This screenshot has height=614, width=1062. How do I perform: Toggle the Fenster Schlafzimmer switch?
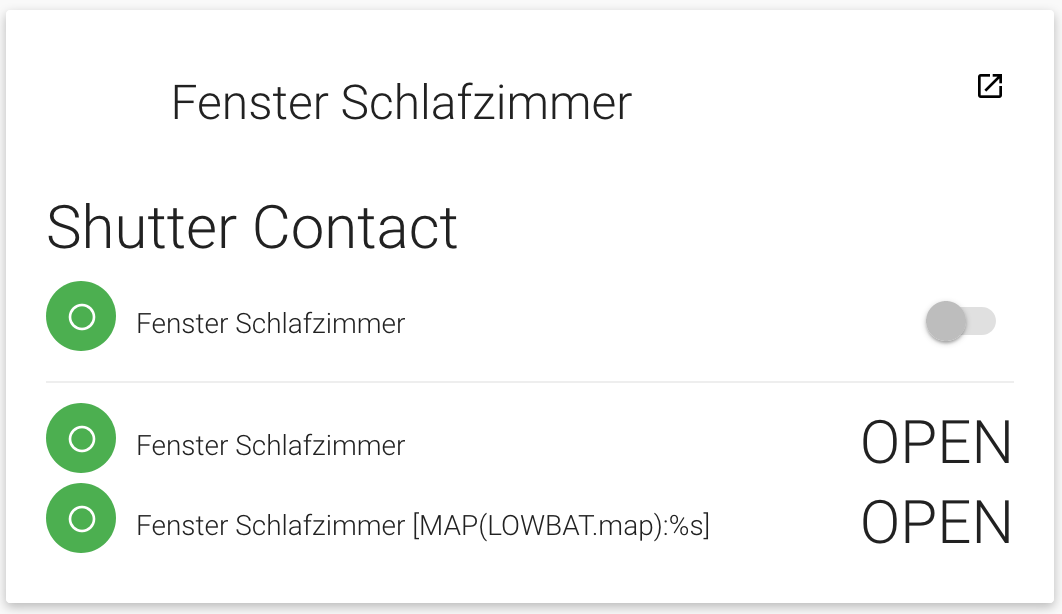click(x=960, y=321)
